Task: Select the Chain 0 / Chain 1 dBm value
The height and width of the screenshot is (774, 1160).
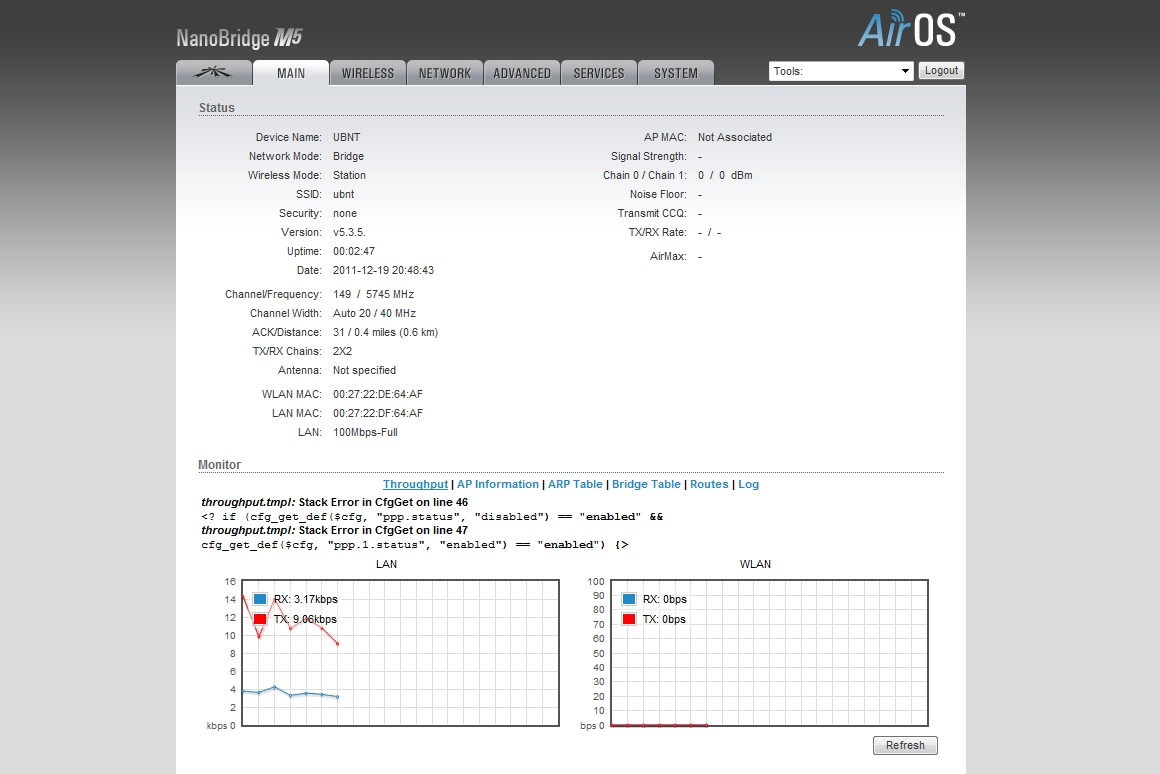Action: (x=725, y=175)
